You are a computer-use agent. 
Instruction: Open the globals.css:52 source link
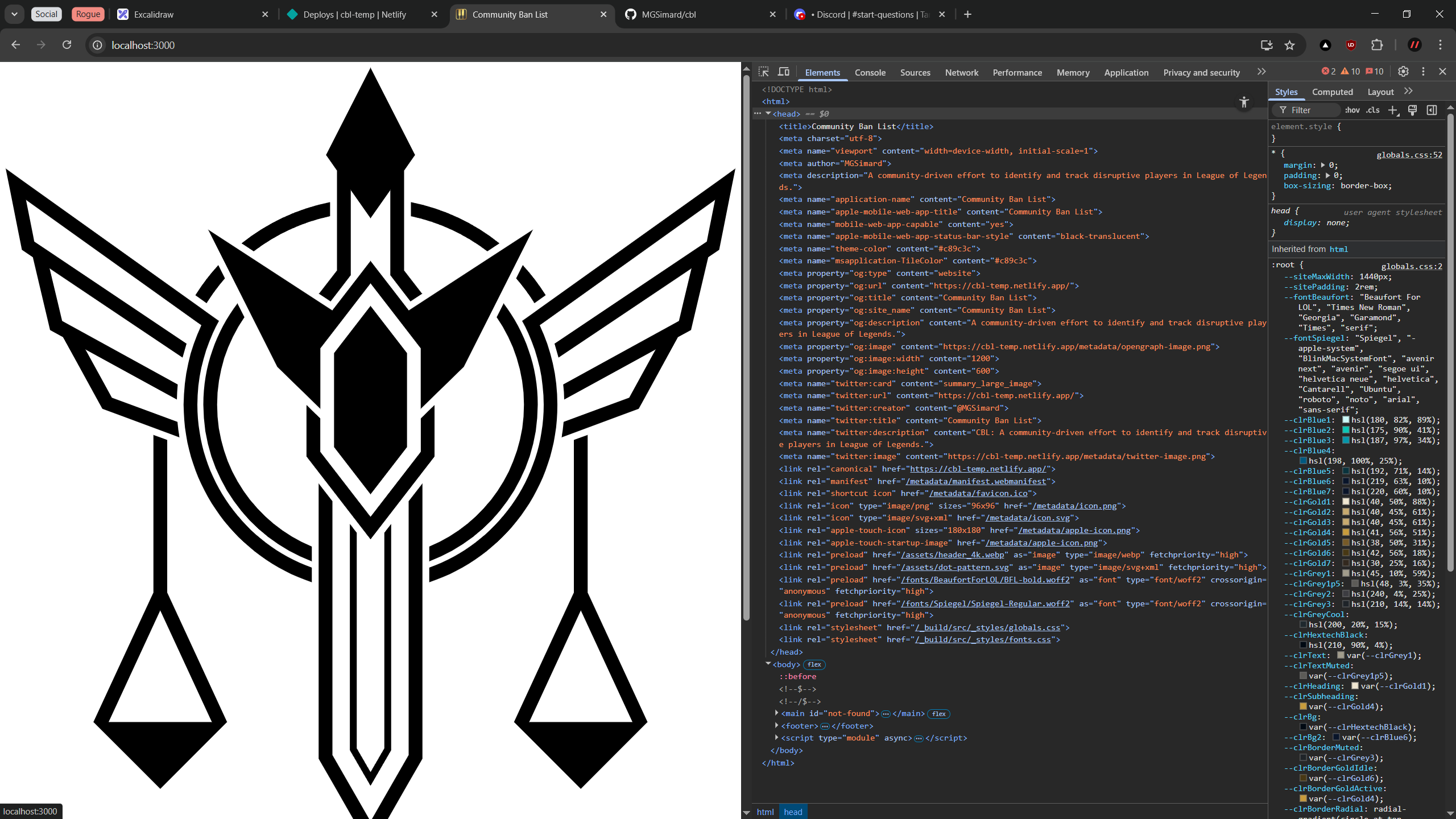click(x=1409, y=155)
